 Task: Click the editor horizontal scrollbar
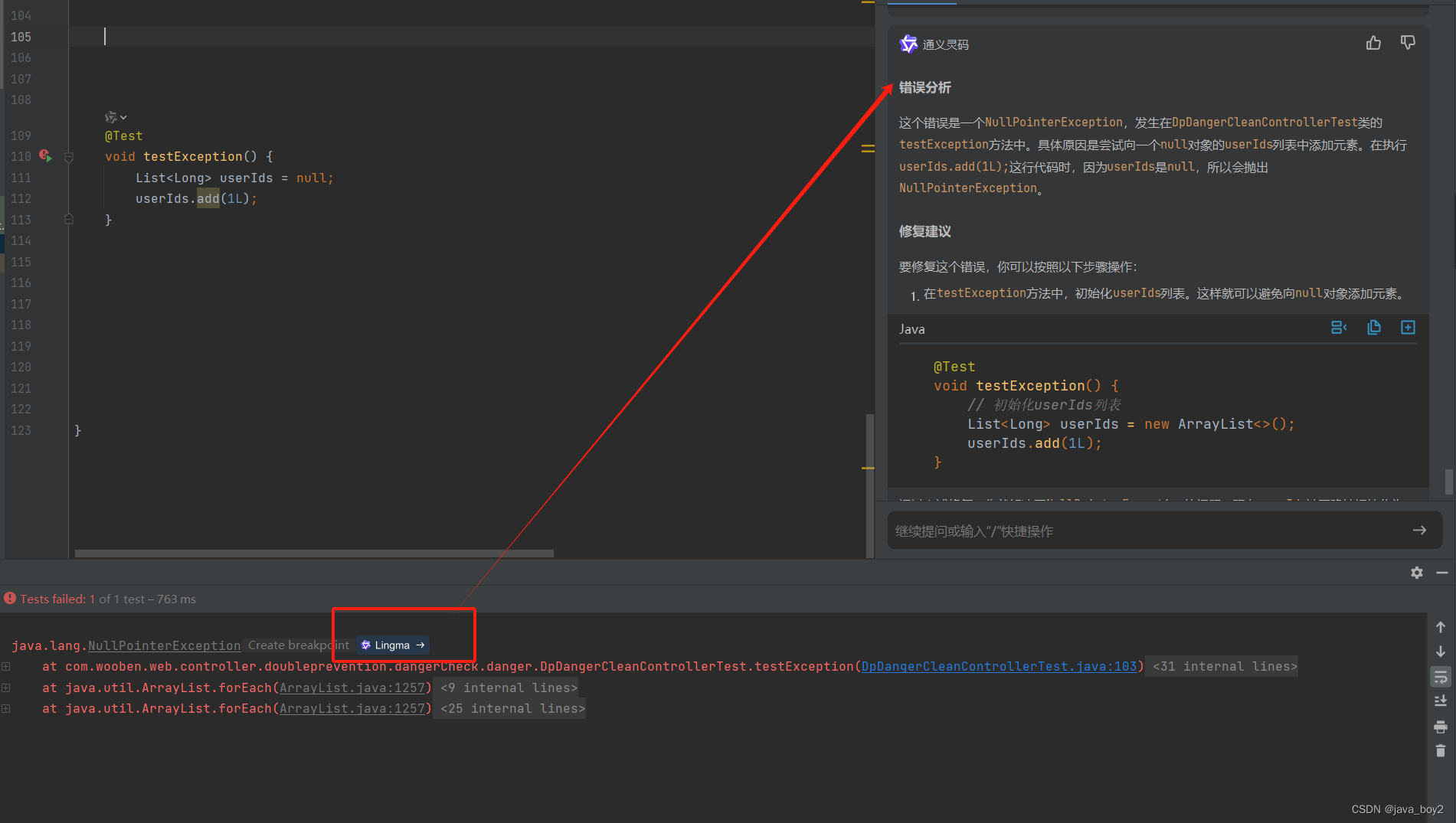point(314,553)
